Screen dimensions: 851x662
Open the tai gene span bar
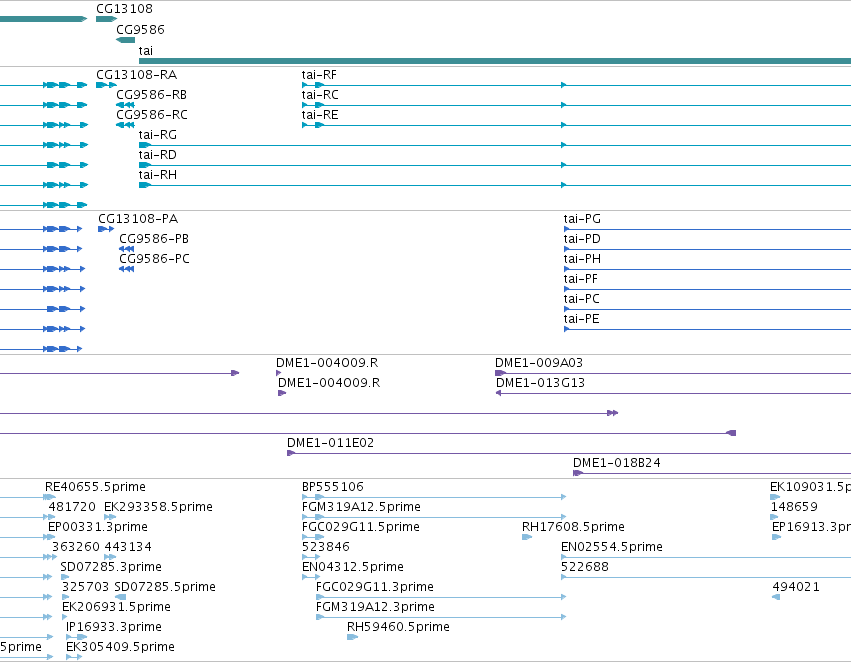pos(495,61)
